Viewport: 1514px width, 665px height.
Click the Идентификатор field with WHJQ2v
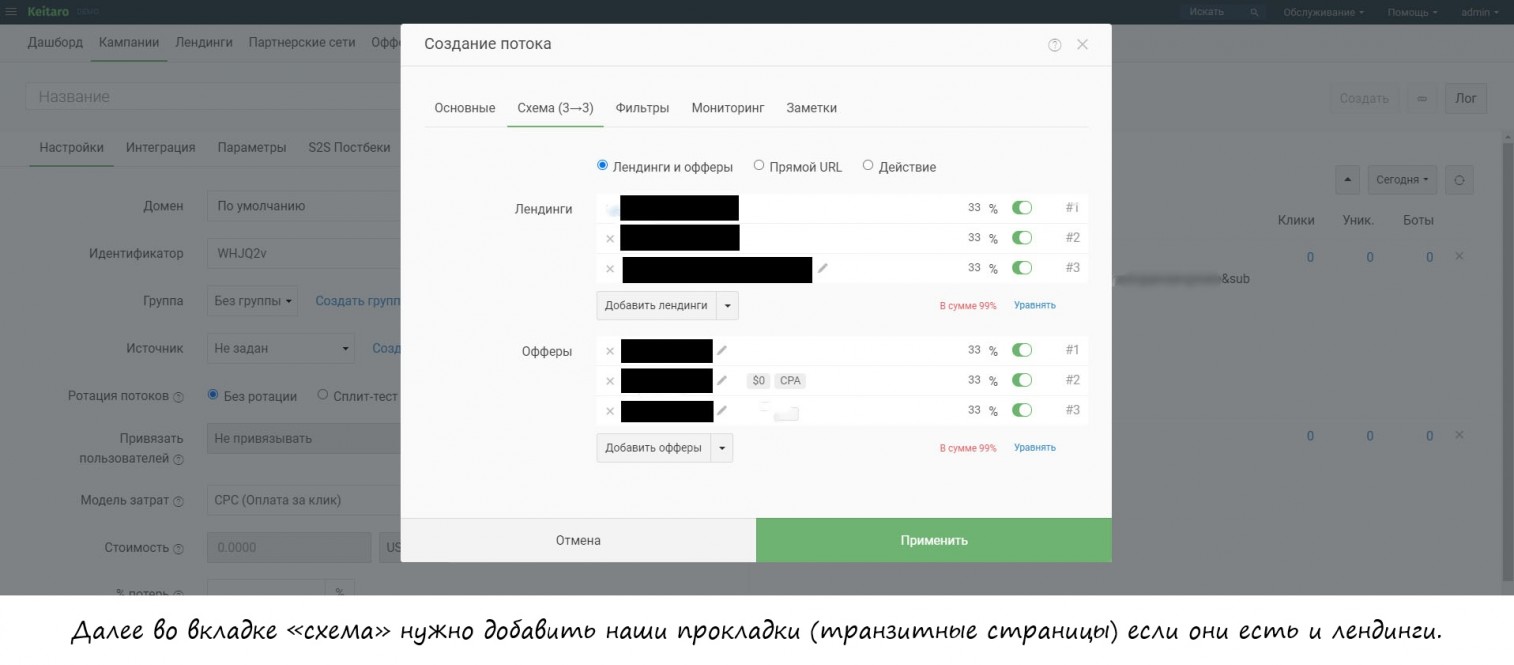304,254
